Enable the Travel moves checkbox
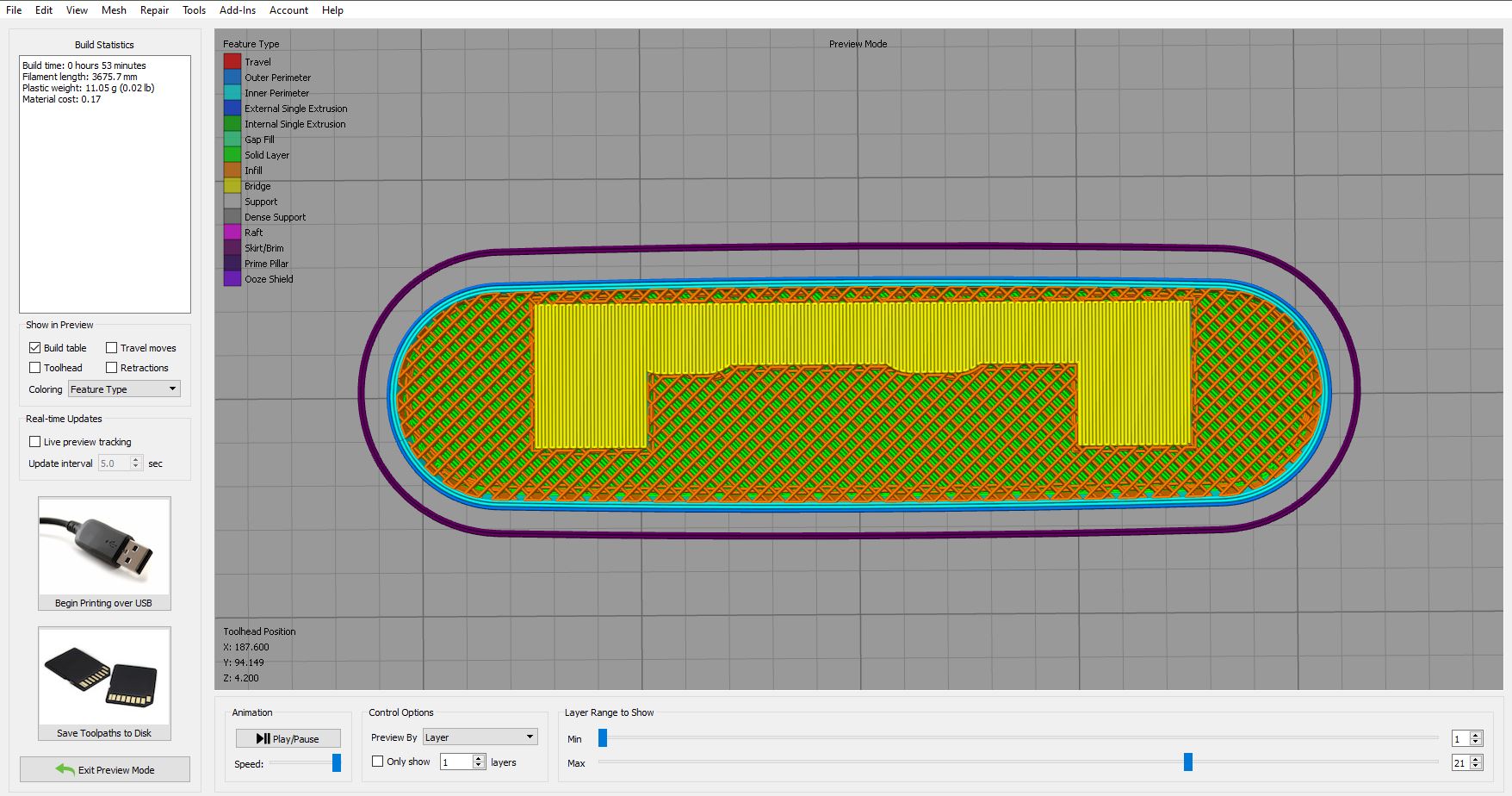 click(112, 348)
